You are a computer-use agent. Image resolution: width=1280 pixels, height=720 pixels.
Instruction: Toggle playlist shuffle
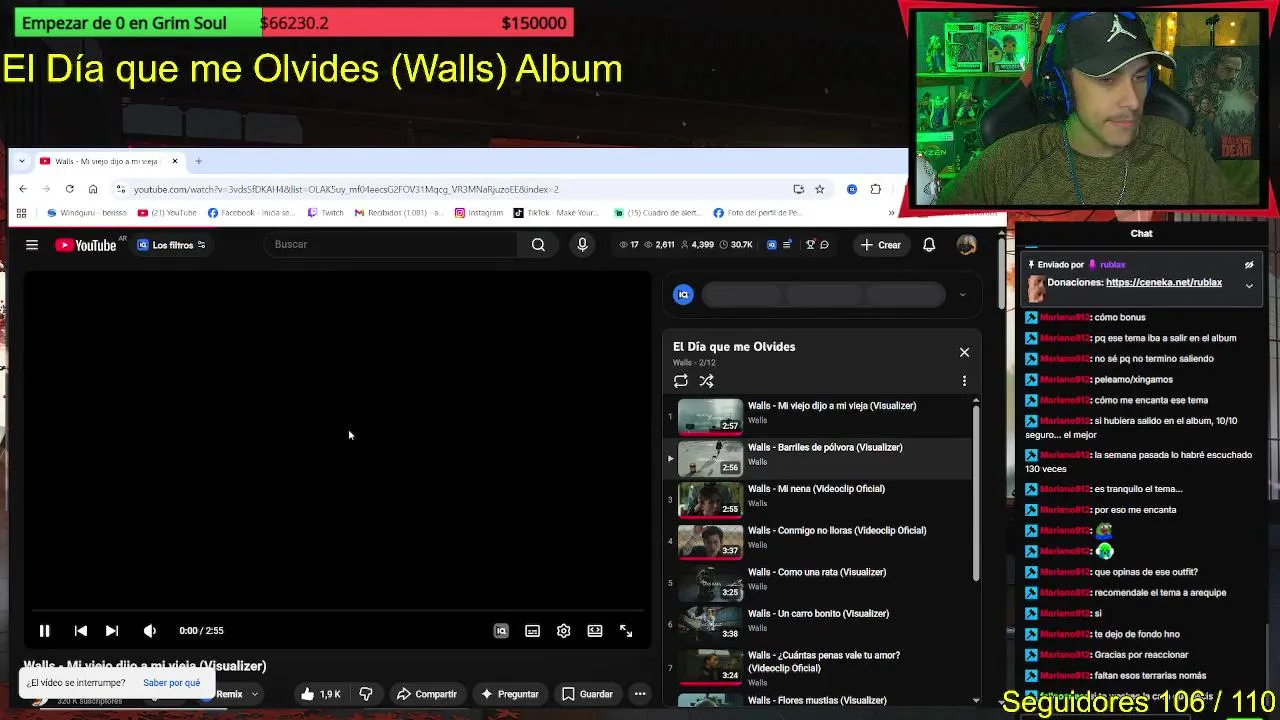(x=706, y=381)
